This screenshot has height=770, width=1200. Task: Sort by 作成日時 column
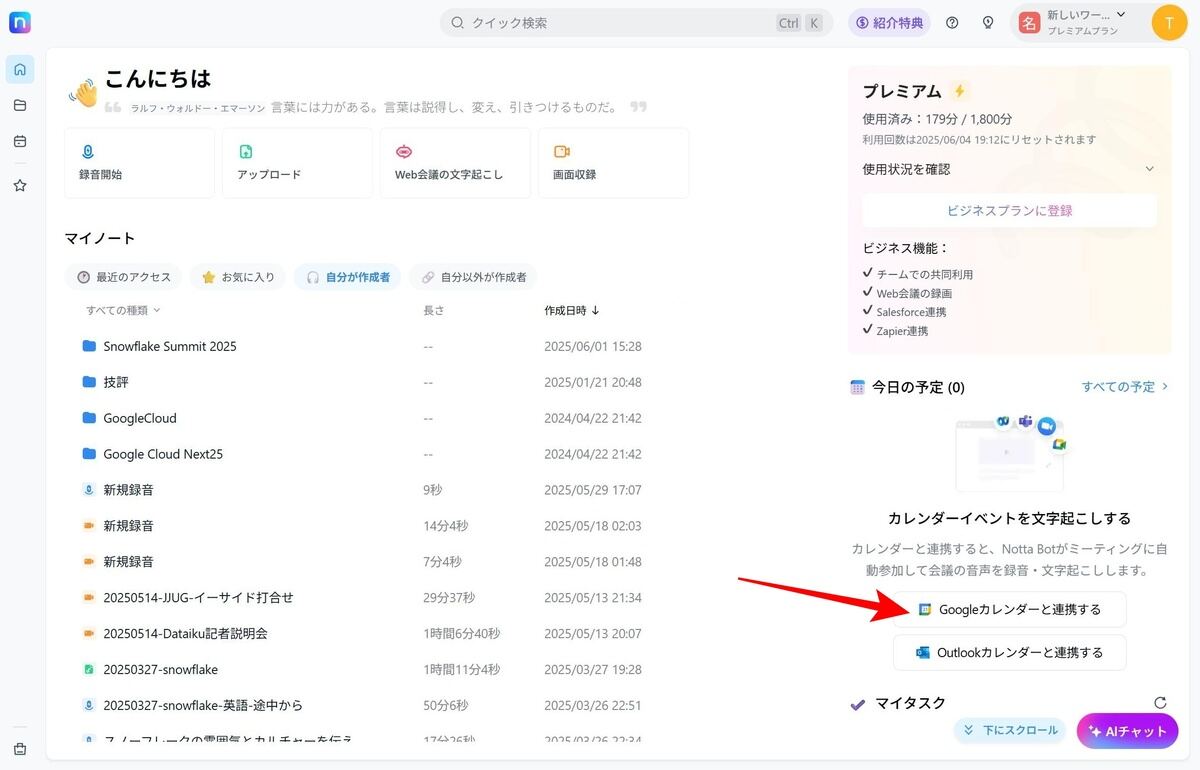tap(572, 310)
